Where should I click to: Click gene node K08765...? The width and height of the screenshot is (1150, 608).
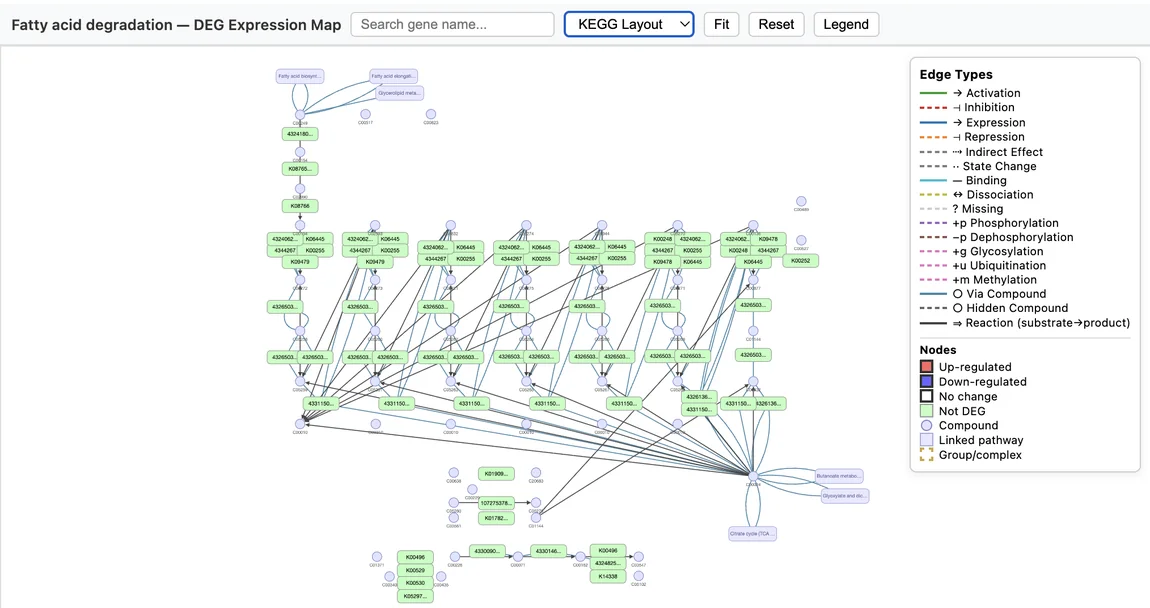[x=300, y=169]
